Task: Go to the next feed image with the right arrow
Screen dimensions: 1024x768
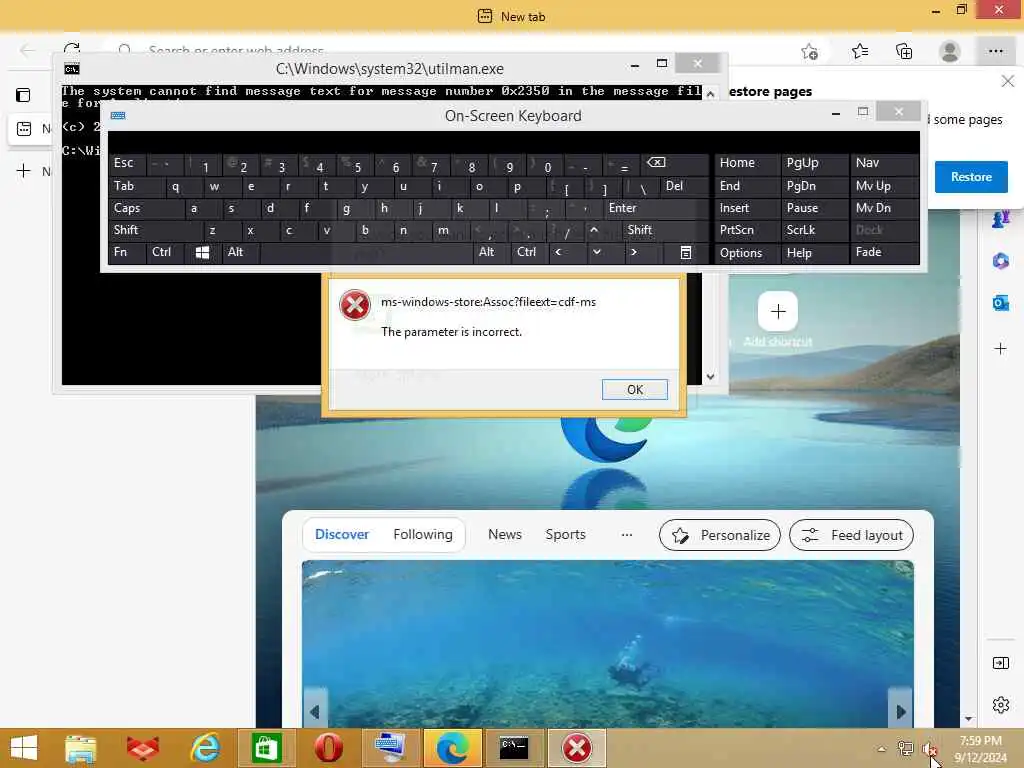Action: (x=901, y=711)
